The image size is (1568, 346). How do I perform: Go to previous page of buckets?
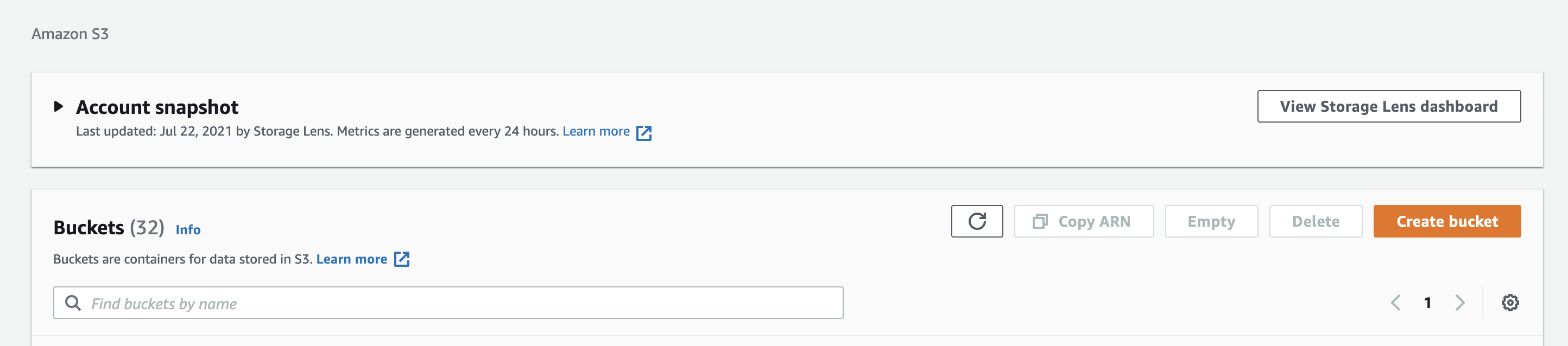click(x=1396, y=303)
